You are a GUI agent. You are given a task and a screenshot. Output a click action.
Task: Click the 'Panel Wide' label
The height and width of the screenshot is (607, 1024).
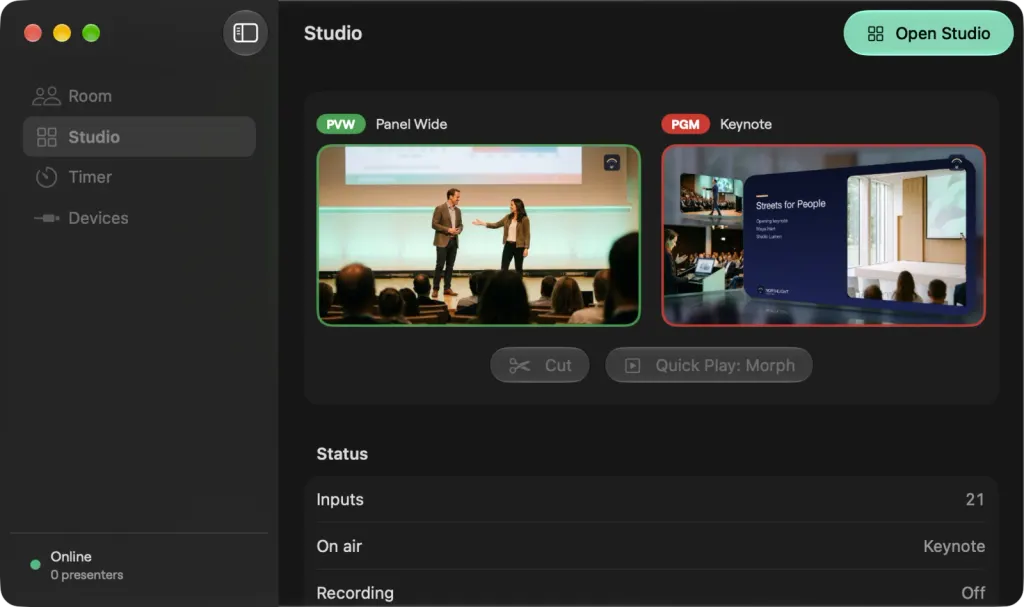411,124
